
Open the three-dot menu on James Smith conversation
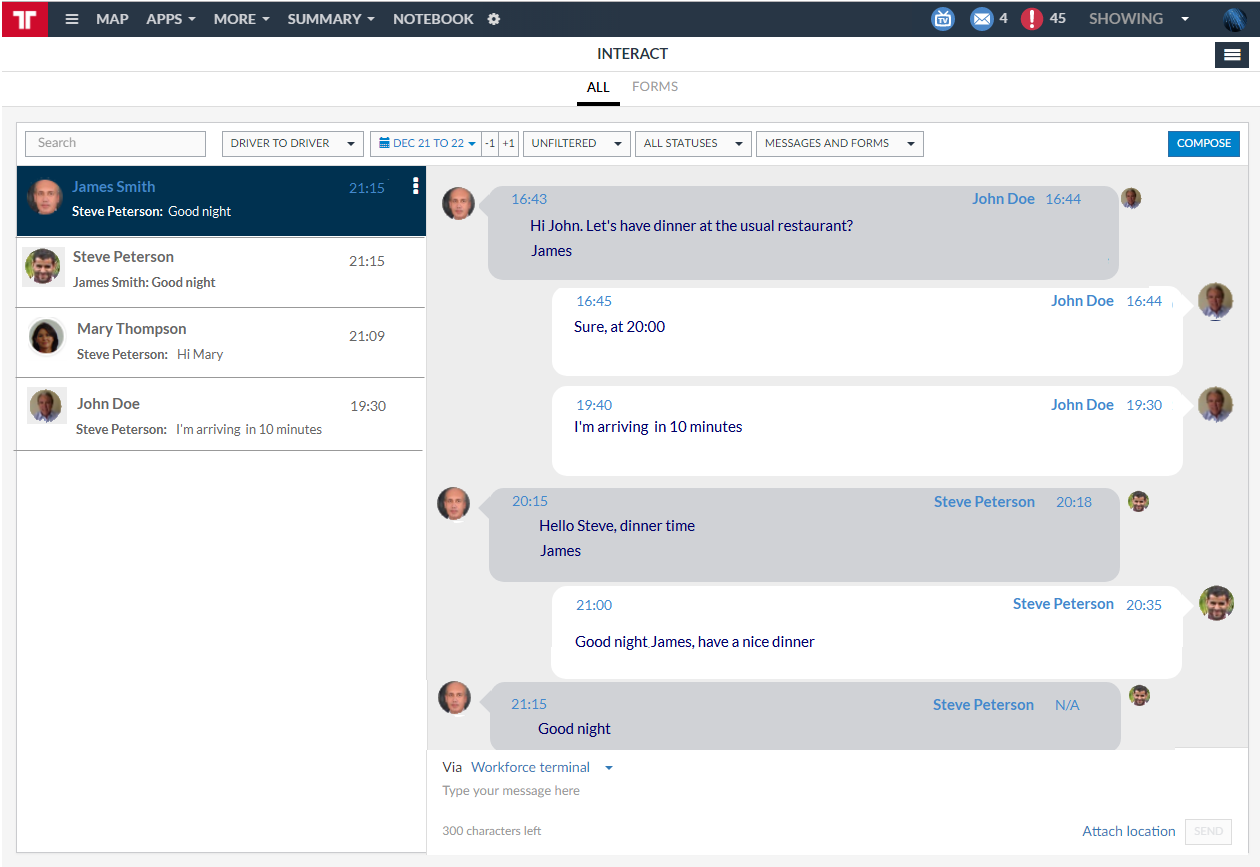415,186
